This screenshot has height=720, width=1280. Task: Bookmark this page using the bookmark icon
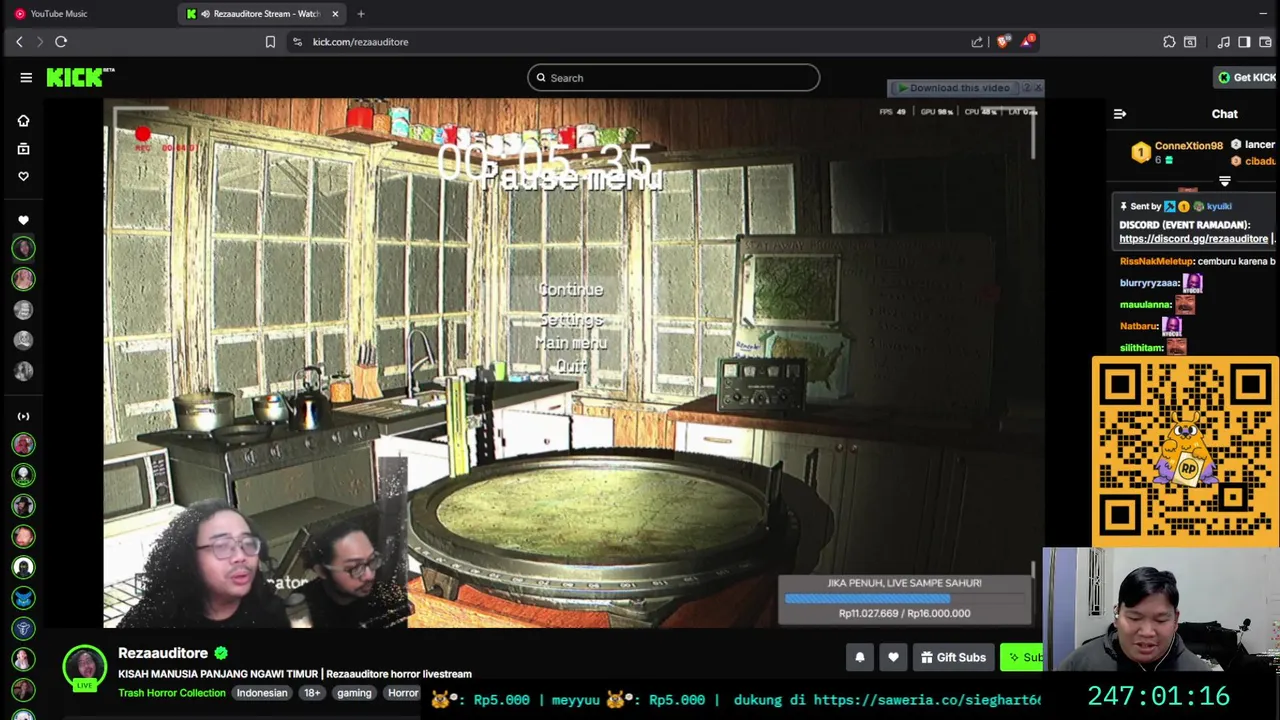click(x=270, y=42)
